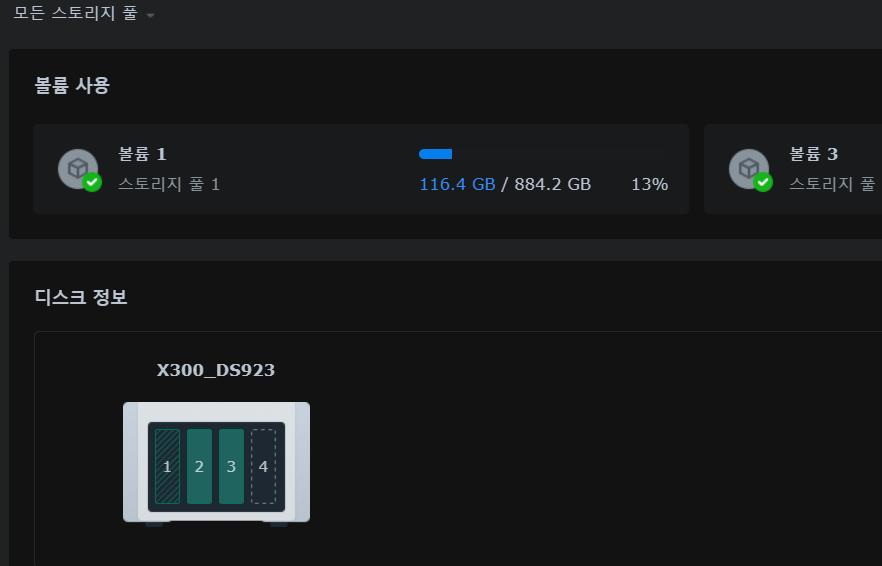Screen dimensions: 882x566
Task: Select disk slot 3 on the NAS
Action: pyautogui.click(x=231, y=466)
